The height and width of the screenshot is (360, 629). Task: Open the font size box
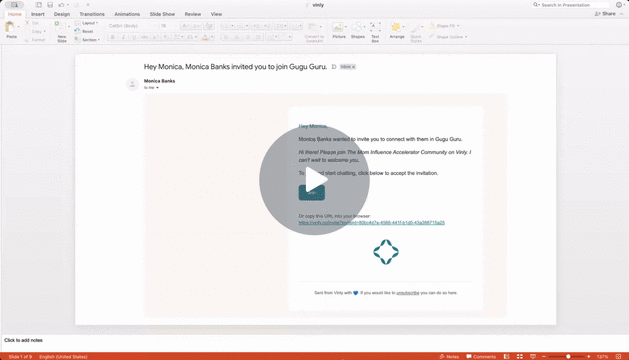168,26
